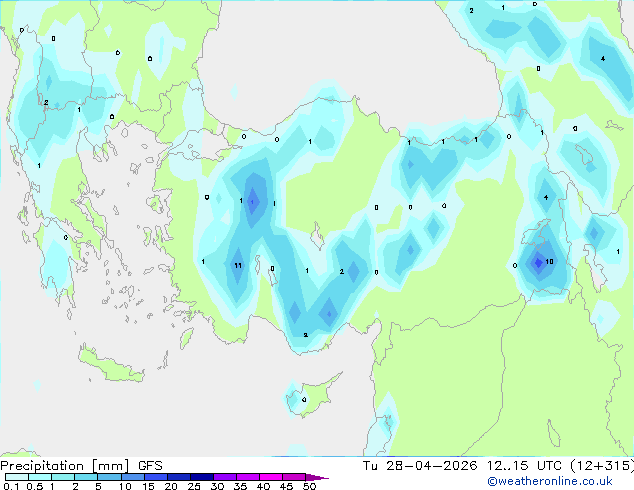Screen dimensions: 634x490
Task: Click the 25 legend scale label
Action: (x=194, y=486)
